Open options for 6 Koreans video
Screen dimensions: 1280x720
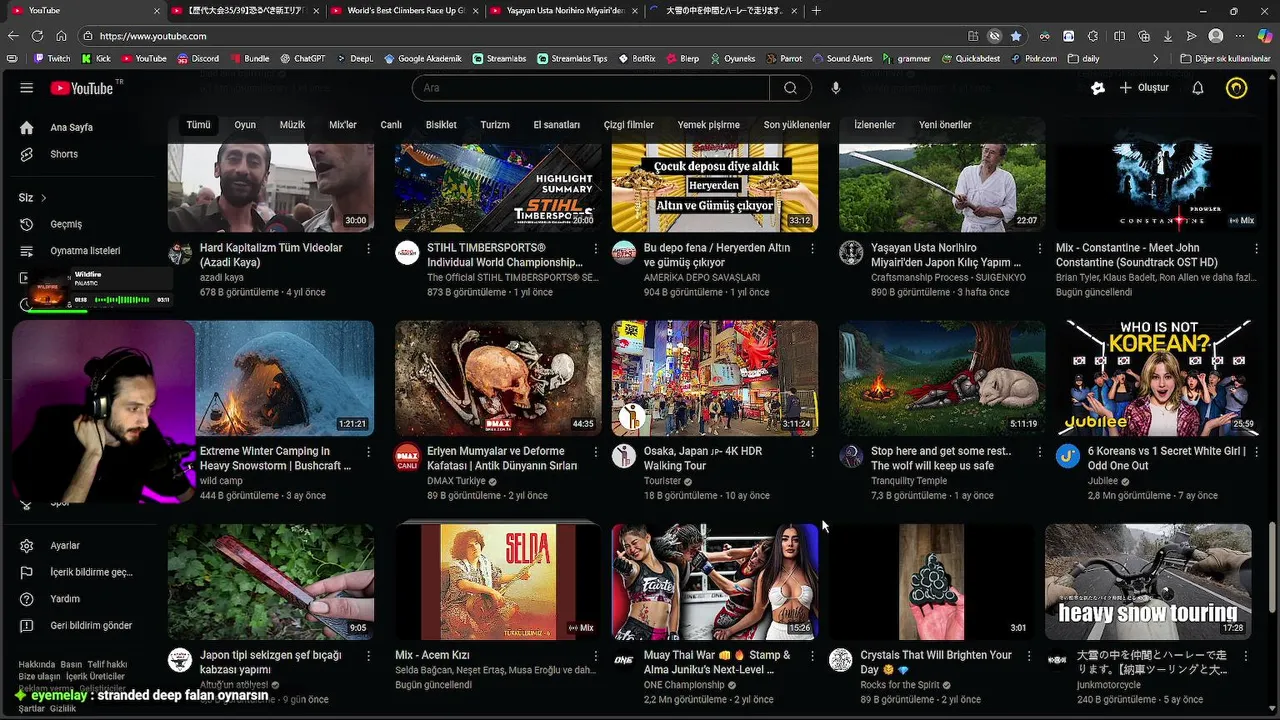[x=1257, y=453]
